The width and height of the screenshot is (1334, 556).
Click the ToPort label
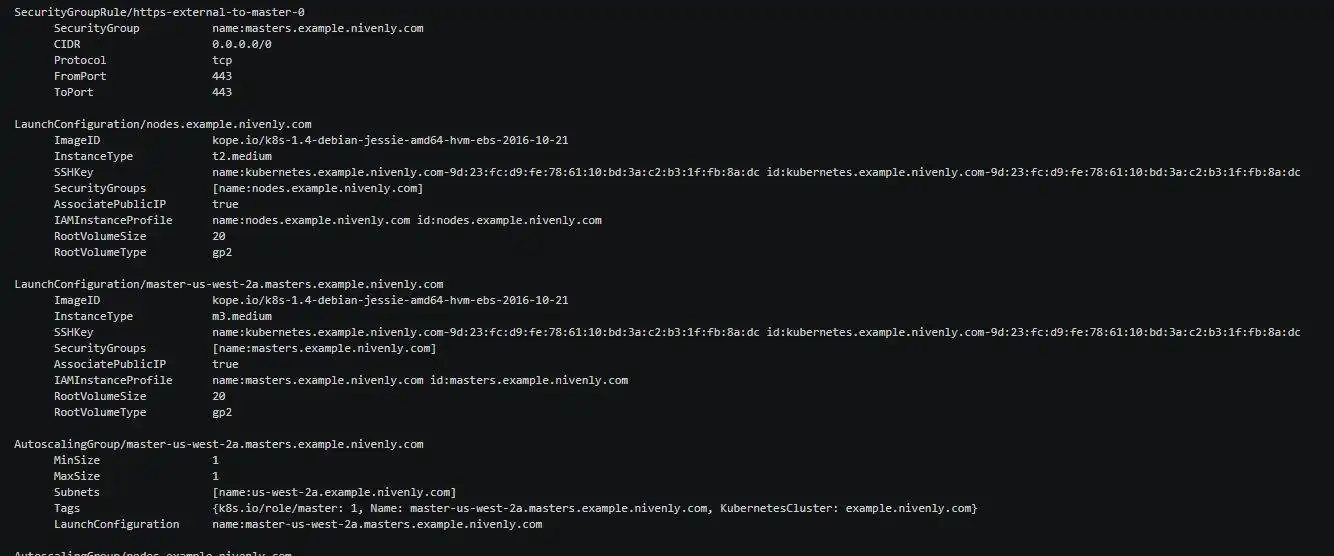[x=73, y=92]
